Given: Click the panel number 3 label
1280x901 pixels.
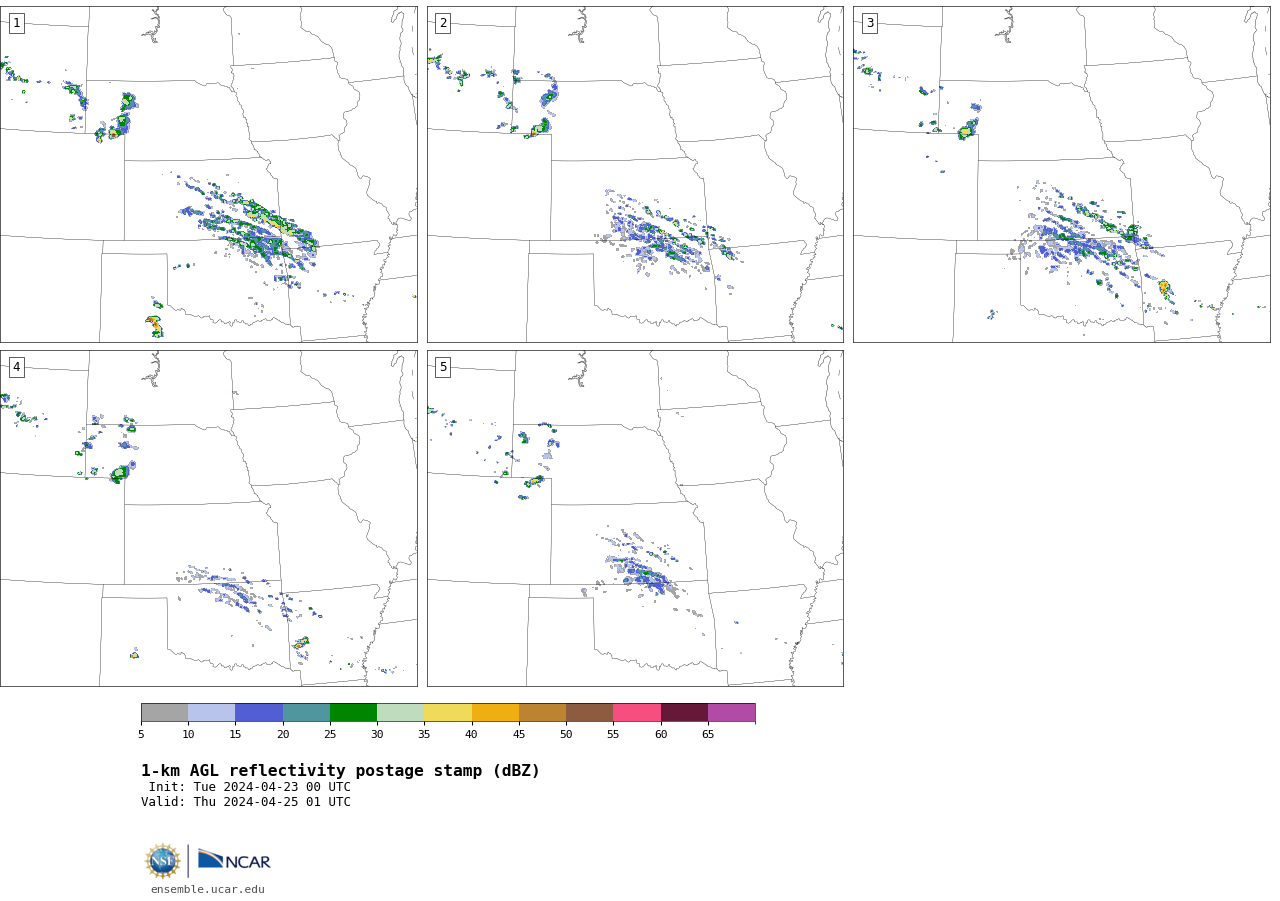Looking at the screenshot, I should pyautogui.click(x=869, y=23).
